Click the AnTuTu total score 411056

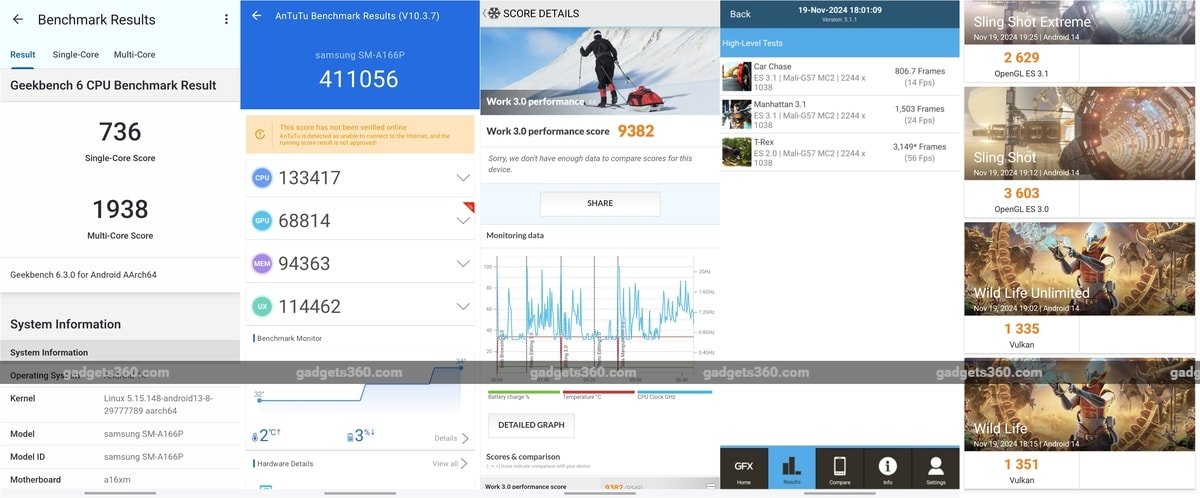[358, 79]
